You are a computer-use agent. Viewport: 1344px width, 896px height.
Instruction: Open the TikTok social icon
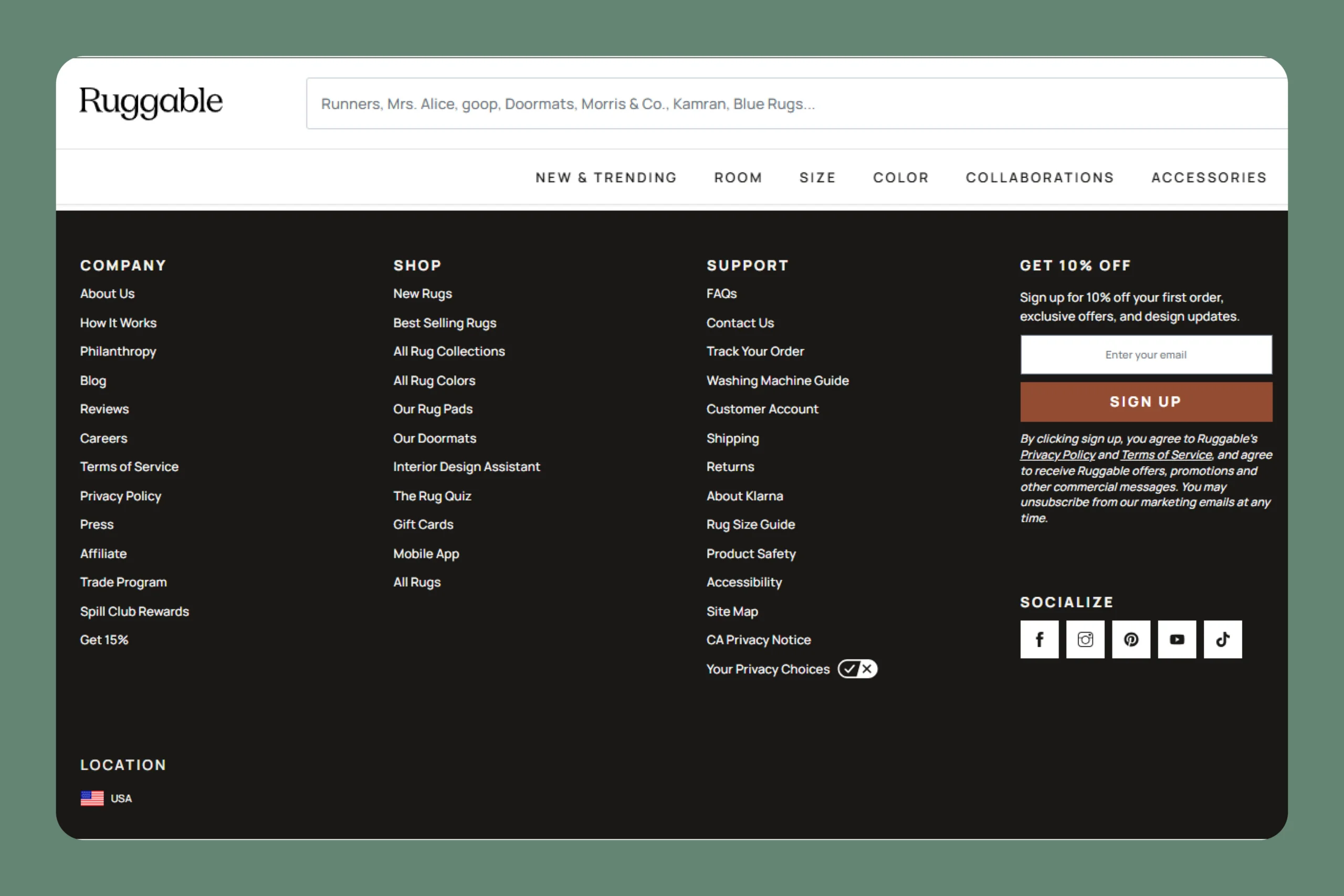click(1222, 639)
